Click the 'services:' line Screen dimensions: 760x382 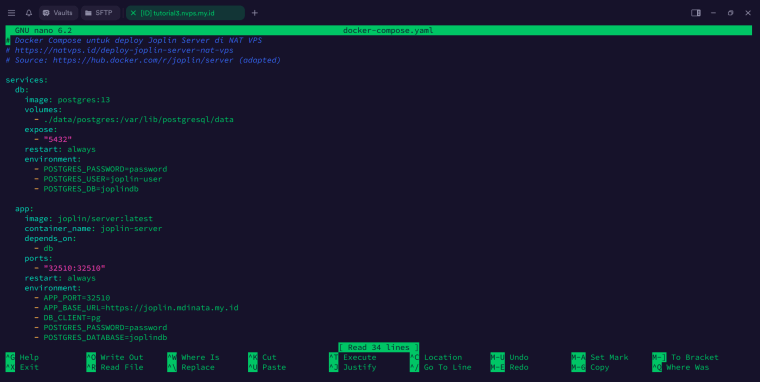pyautogui.click(x=27, y=80)
